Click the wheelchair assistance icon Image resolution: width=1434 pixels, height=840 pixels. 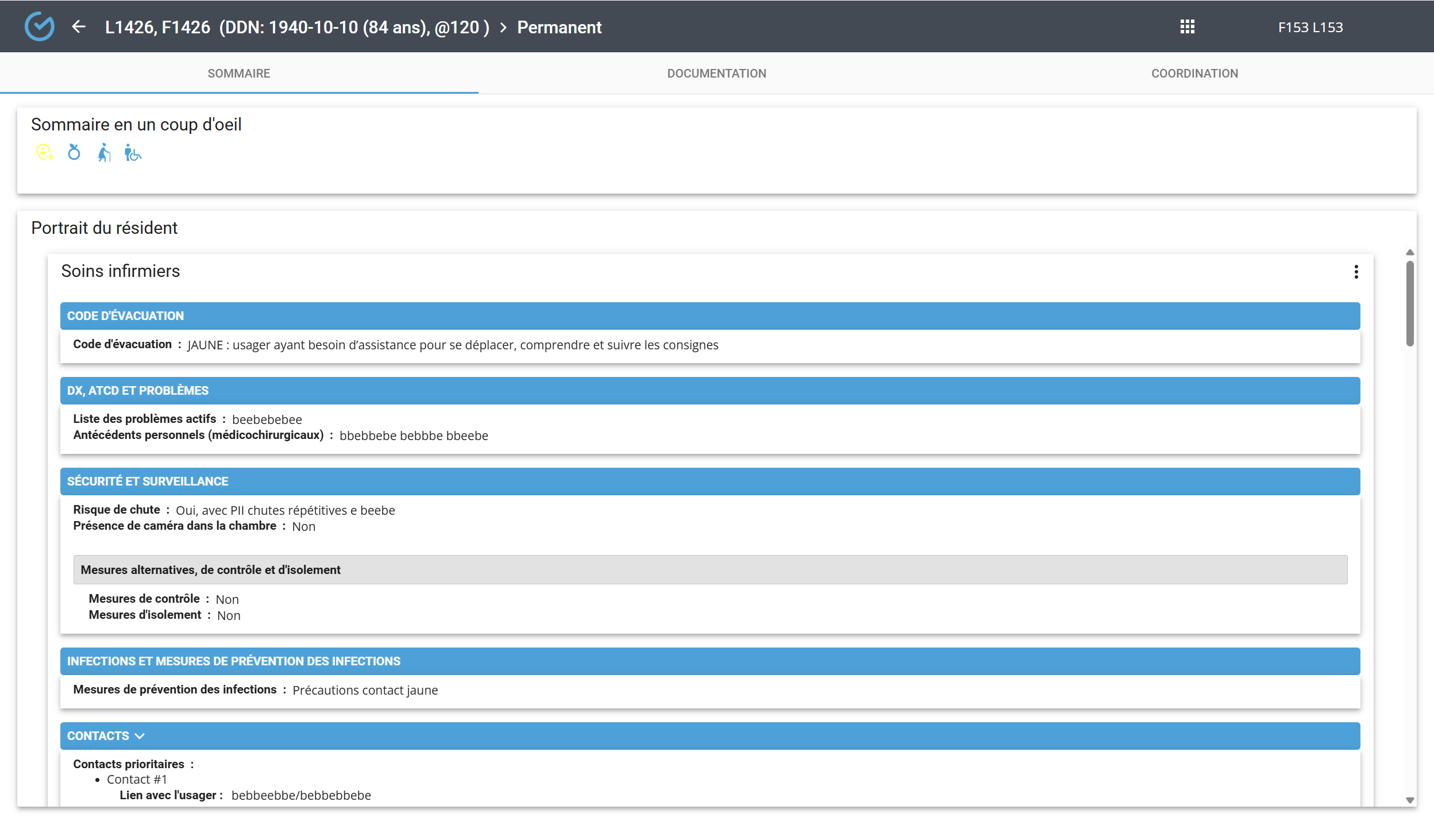pyautogui.click(x=133, y=153)
